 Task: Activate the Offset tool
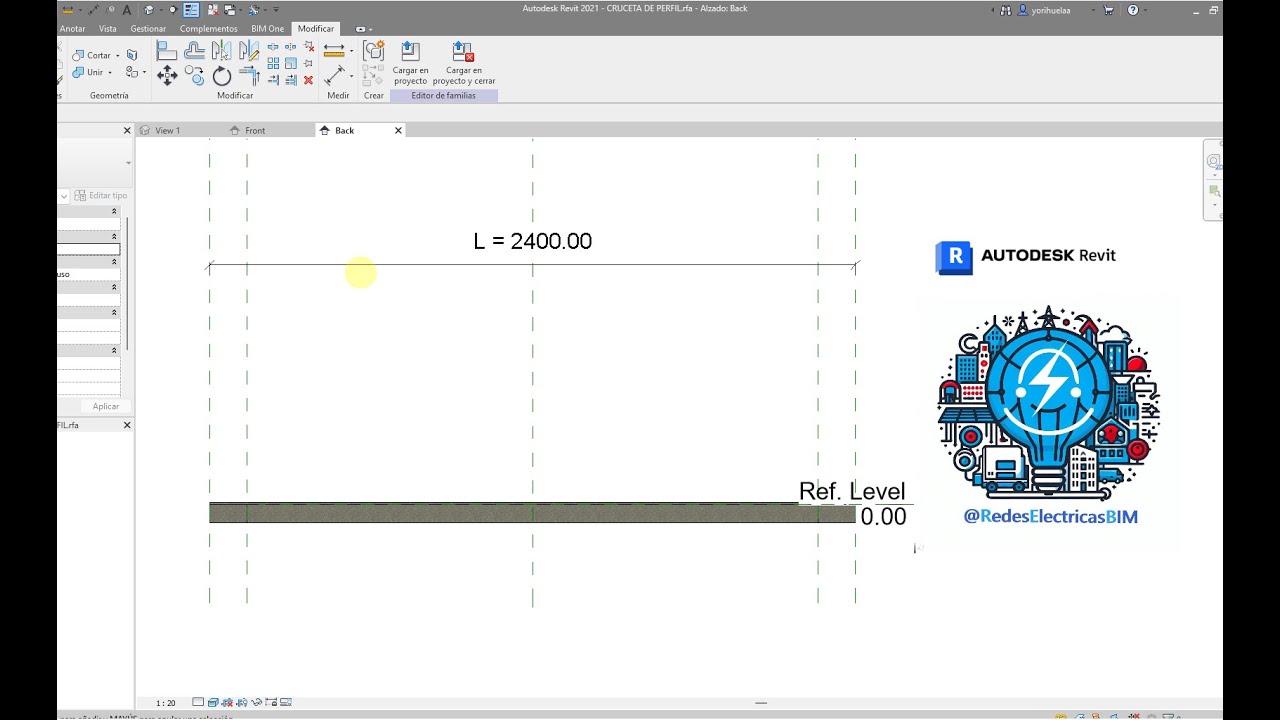pyautogui.click(x=195, y=52)
